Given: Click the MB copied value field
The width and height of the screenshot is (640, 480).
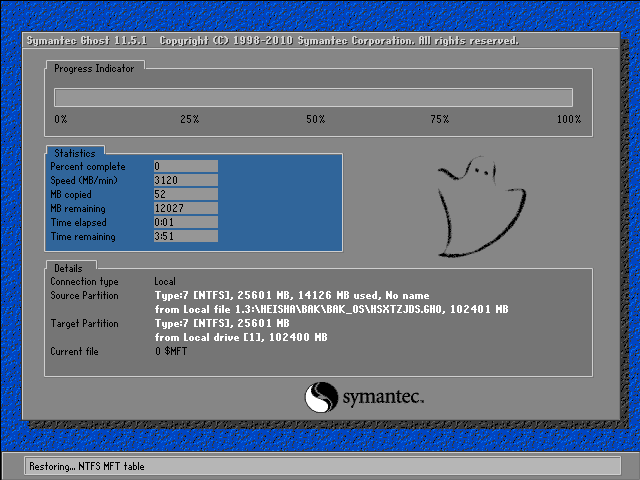Looking at the screenshot, I should [x=185, y=194].
